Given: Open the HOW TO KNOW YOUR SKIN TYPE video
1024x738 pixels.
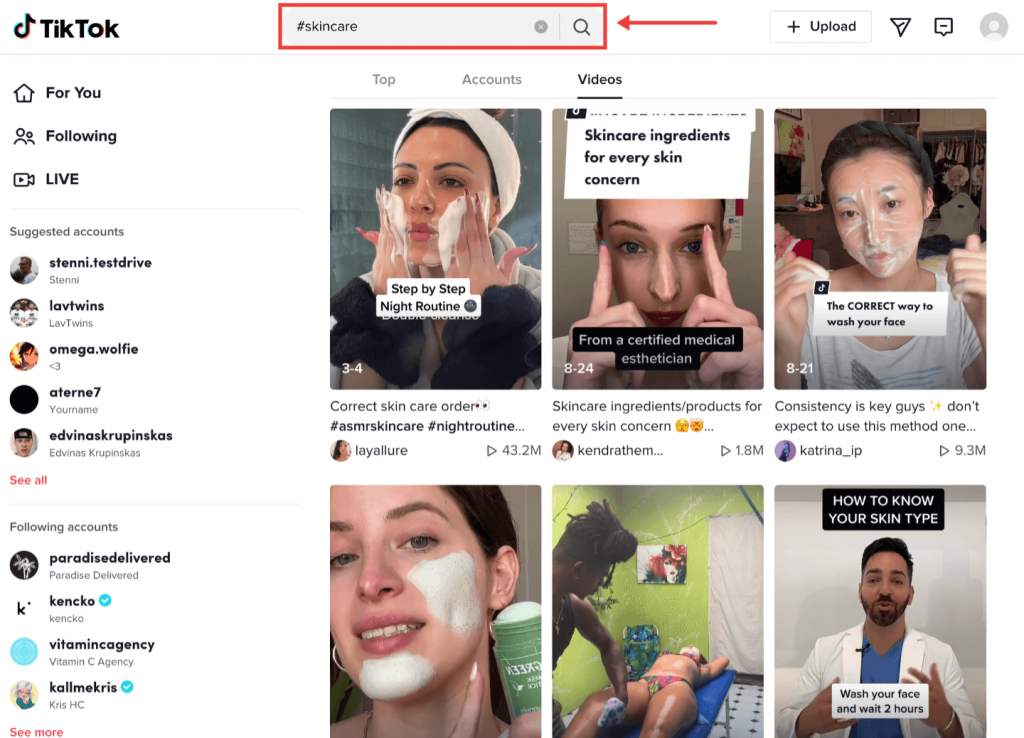Looking at the screenshot, I should click(880, 610).
